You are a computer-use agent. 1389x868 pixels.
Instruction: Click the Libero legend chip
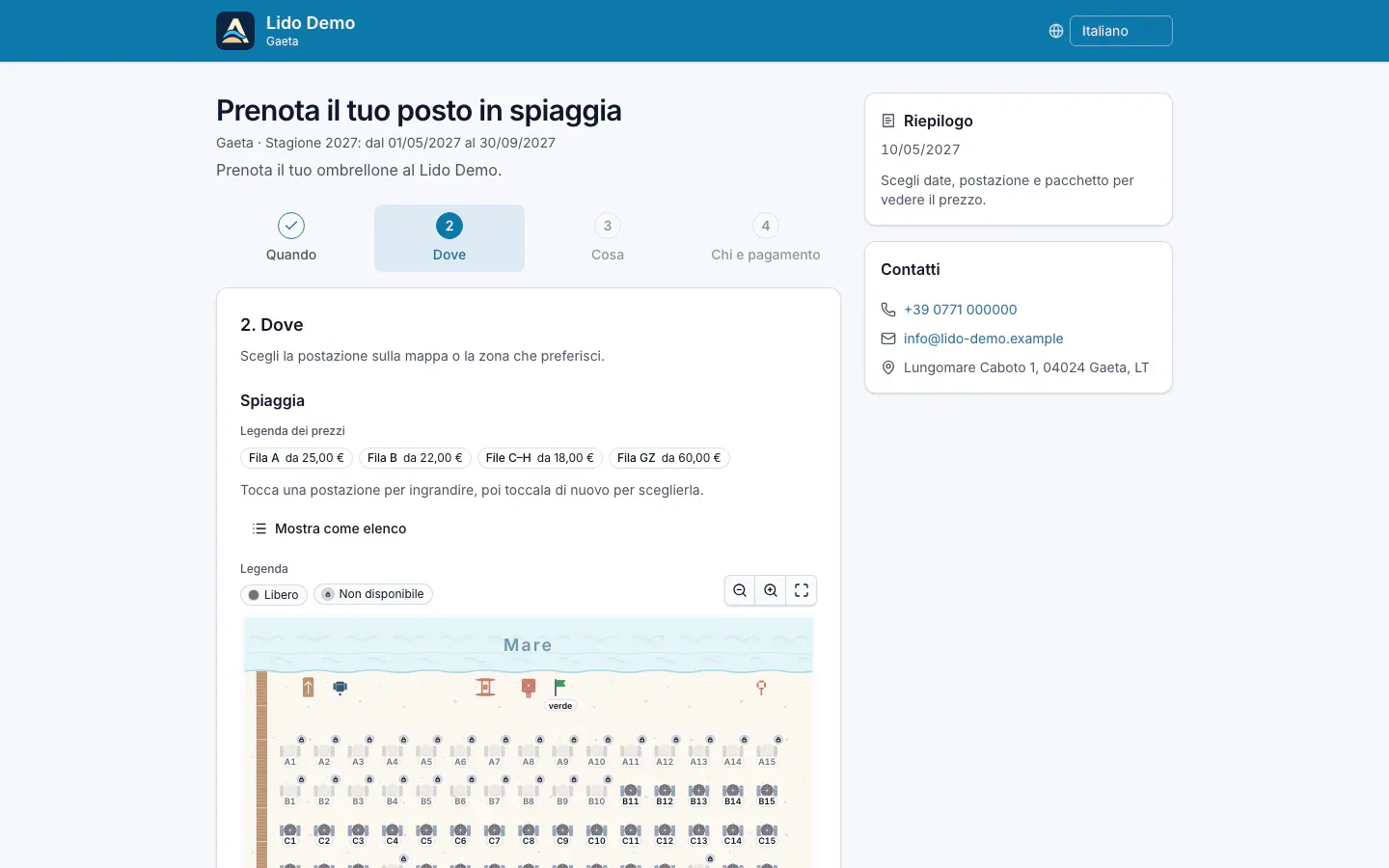(274, 594)
